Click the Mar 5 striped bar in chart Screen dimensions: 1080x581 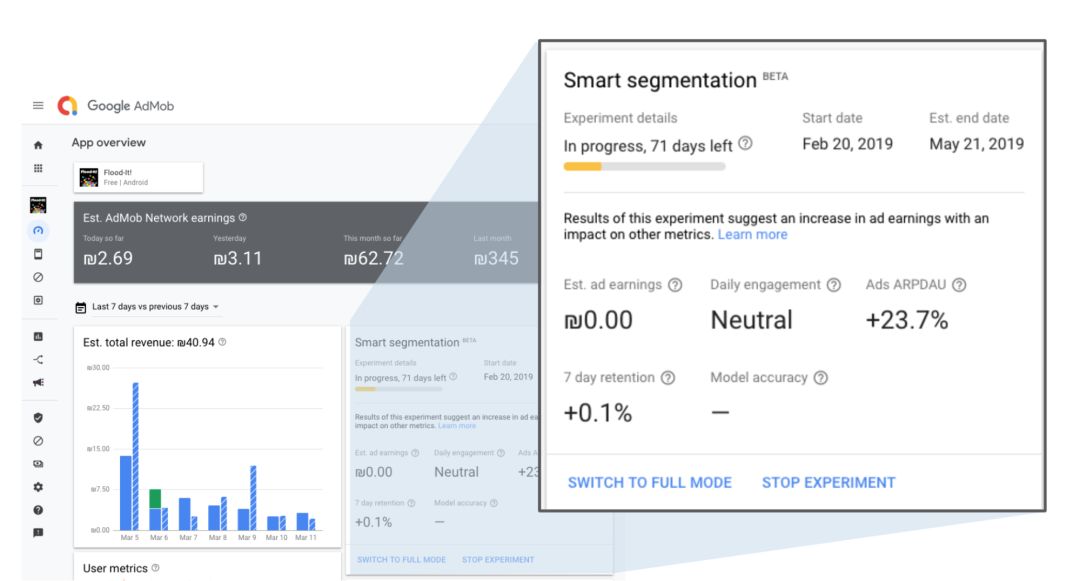pyautogui.click(x=136, y=456)
